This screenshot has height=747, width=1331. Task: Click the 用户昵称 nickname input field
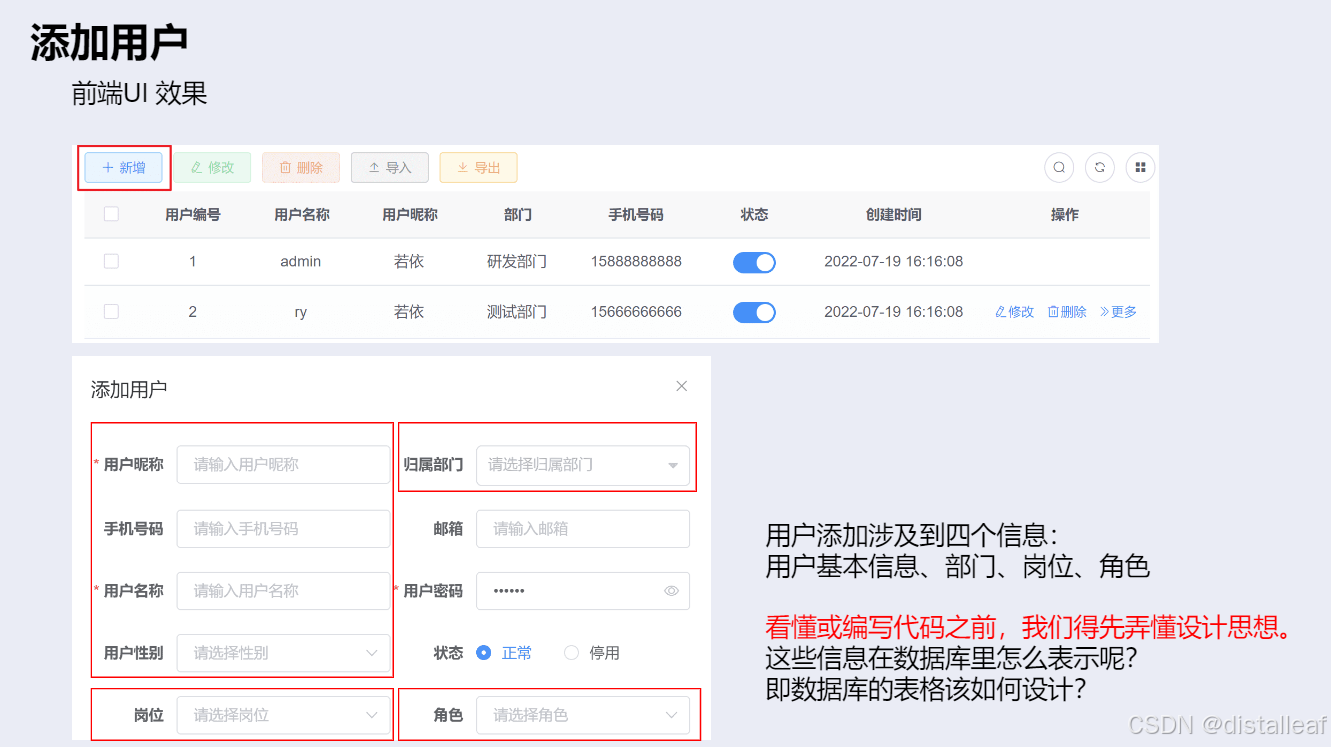[x=283, y=464]
